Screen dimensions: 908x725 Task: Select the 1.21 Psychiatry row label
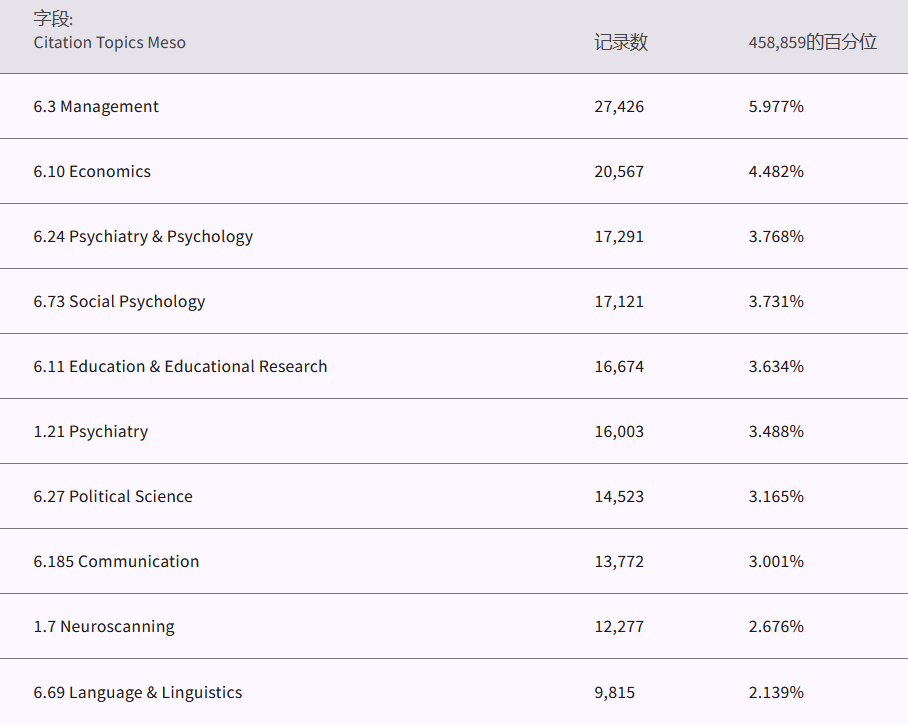pyautogui.click(x=90, y=432)
